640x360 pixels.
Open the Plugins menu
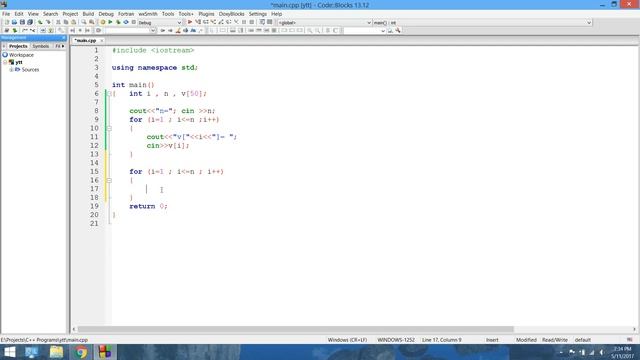pos(206,14)
